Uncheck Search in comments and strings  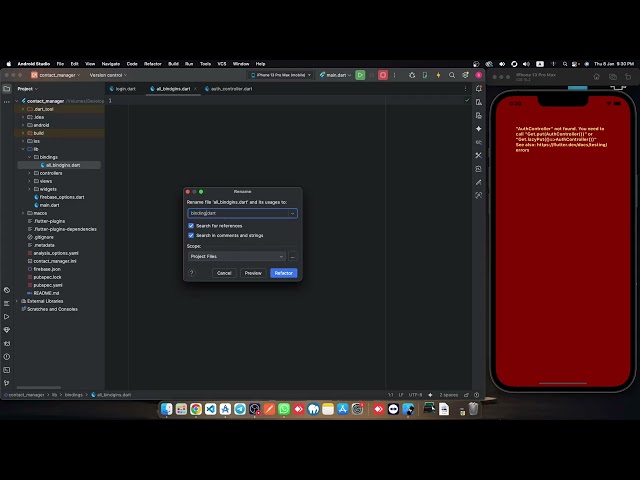[x=191, y=236]
